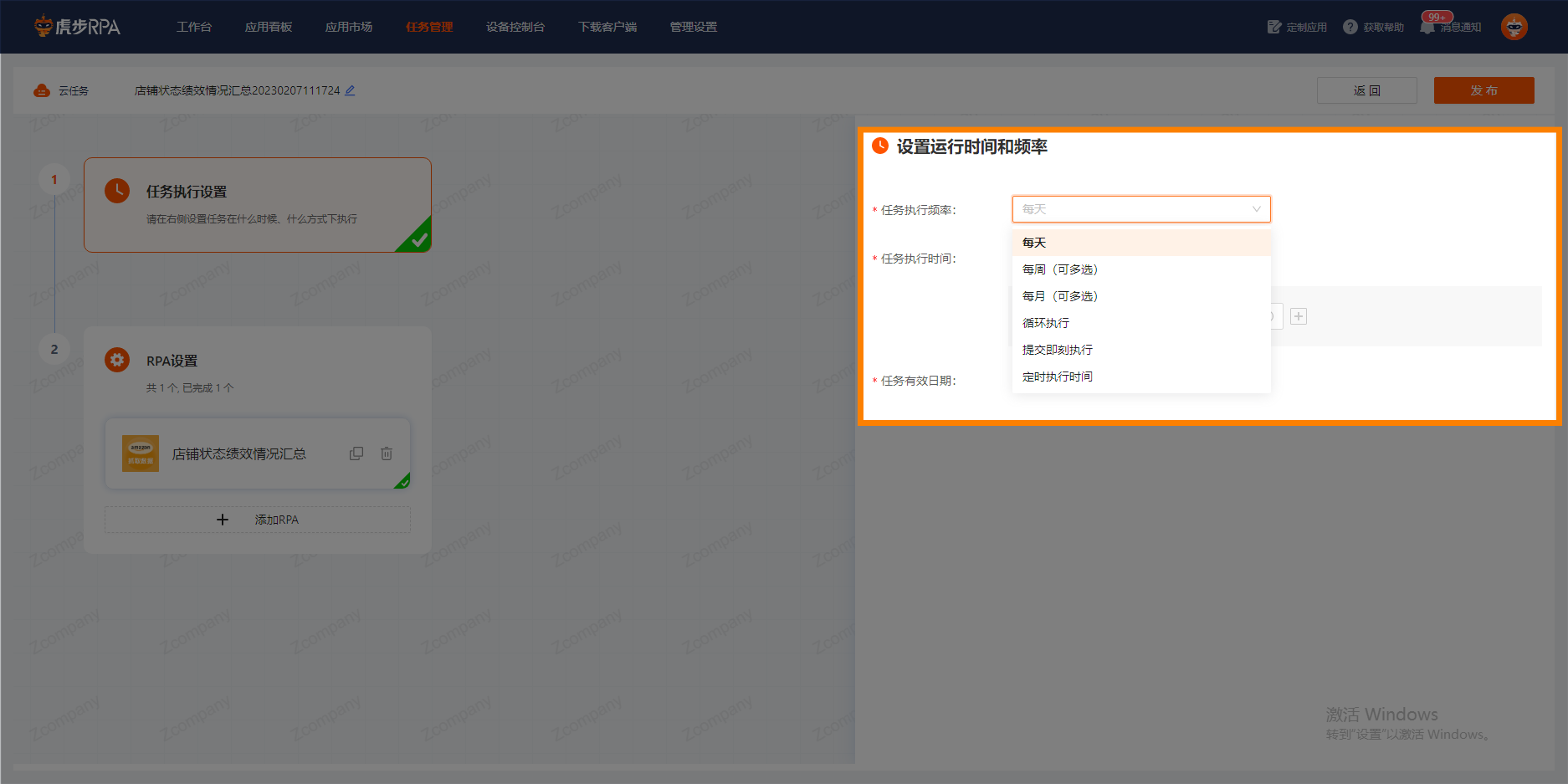Click the 发布 button
1568x784 pixels.
tap(1484, 90)
